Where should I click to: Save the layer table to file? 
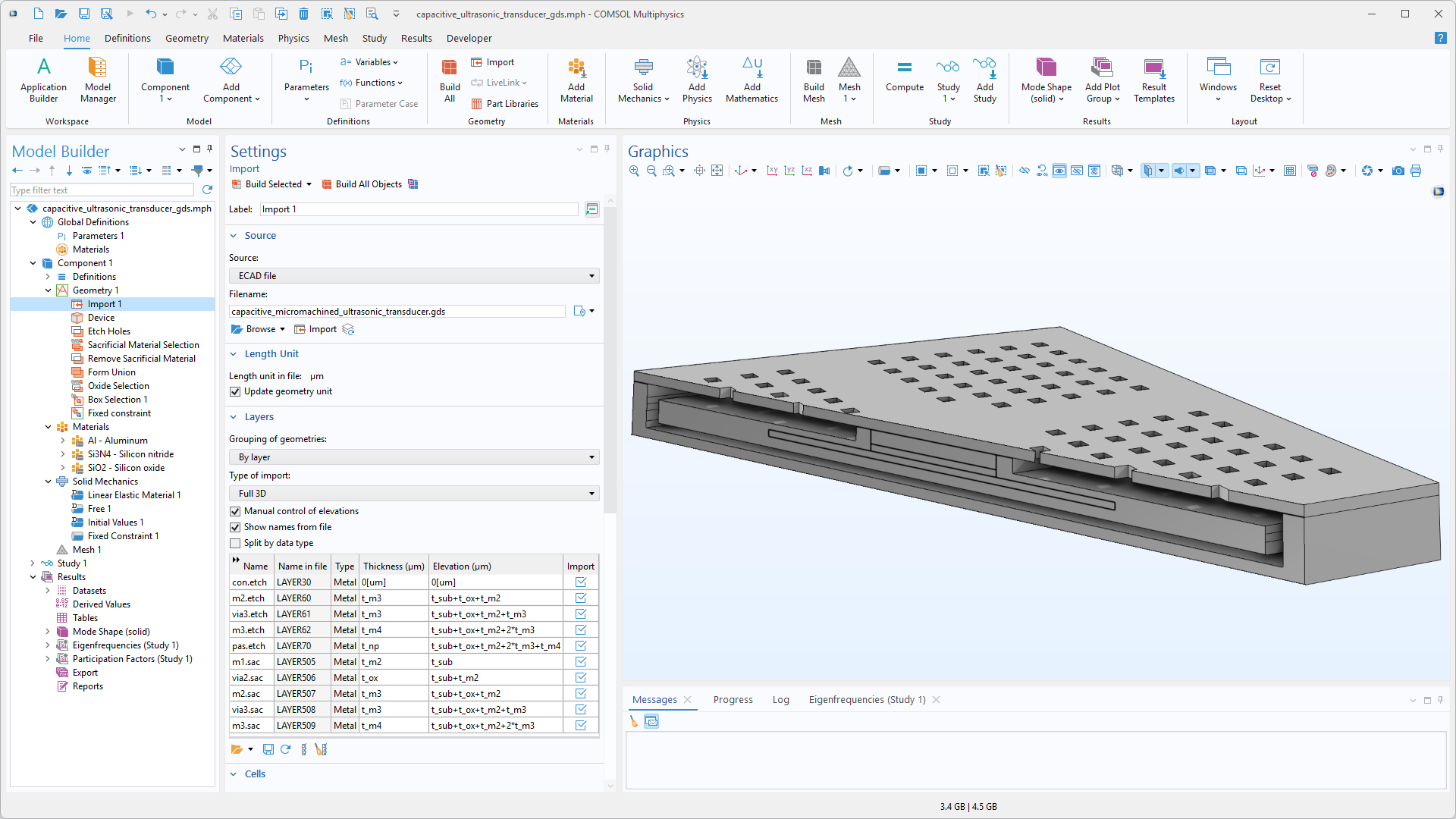[268, 749]
